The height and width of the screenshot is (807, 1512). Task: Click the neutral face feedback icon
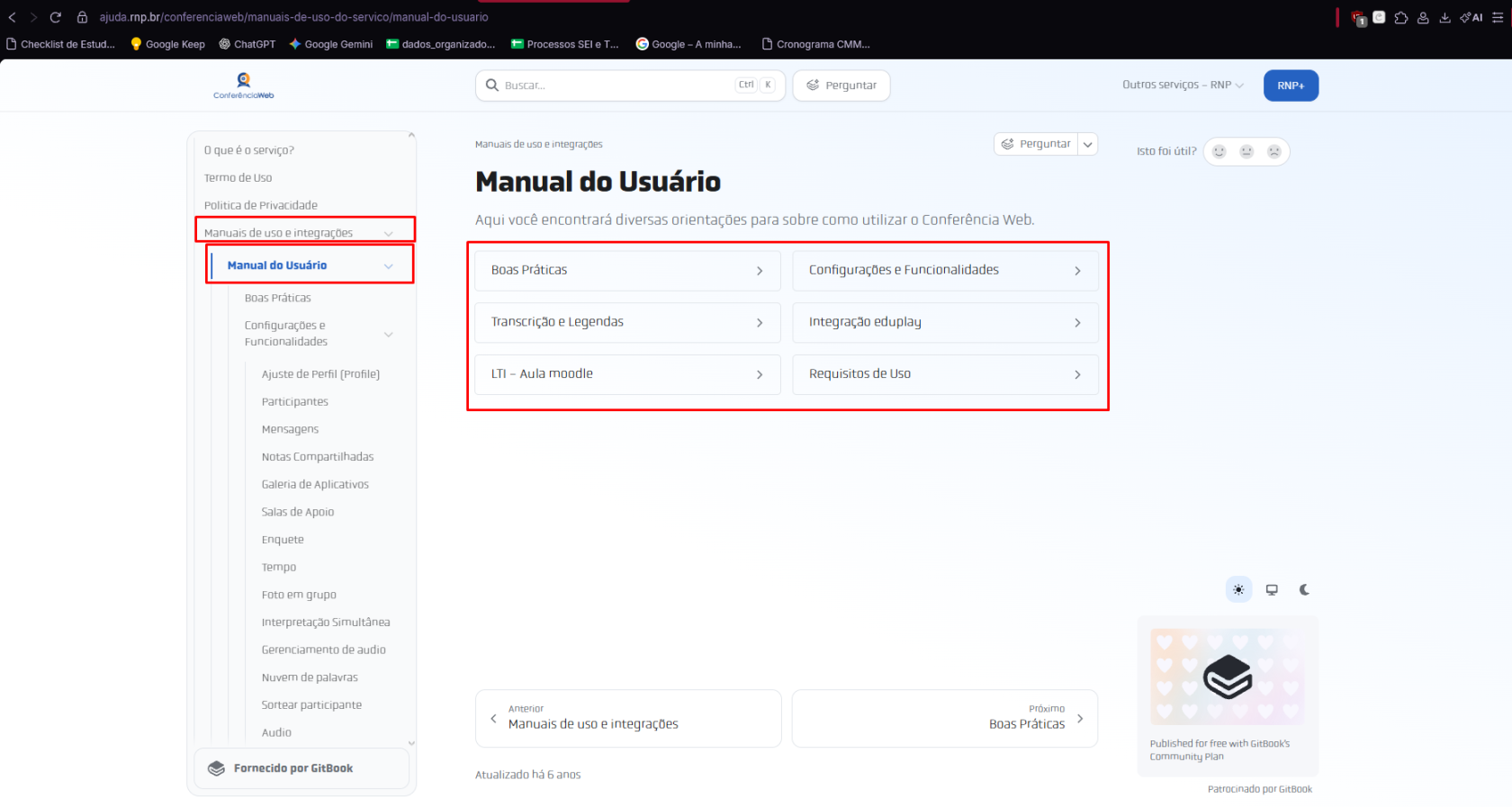click(x=1246, y=151)
